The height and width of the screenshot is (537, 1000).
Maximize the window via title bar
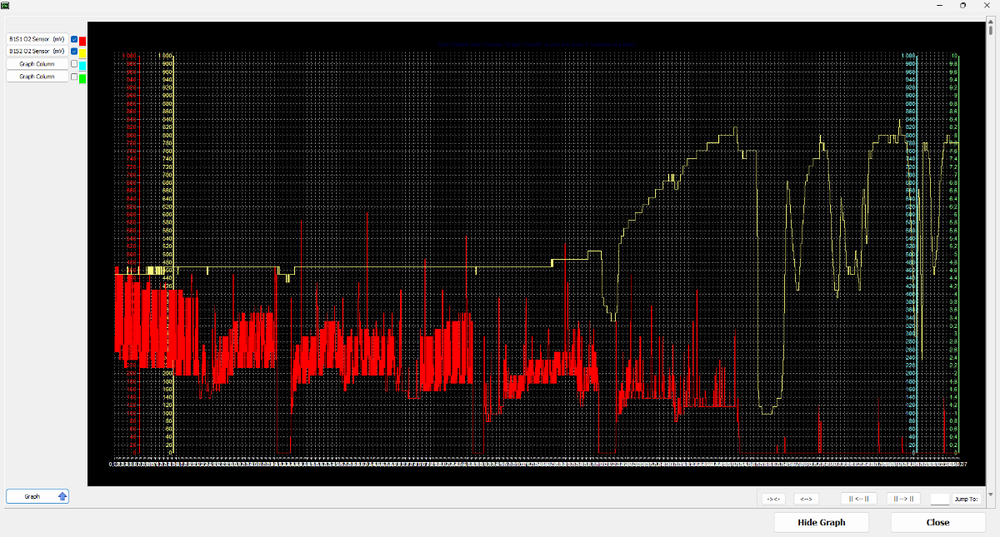pyautogui.click(x=963, y=5)
